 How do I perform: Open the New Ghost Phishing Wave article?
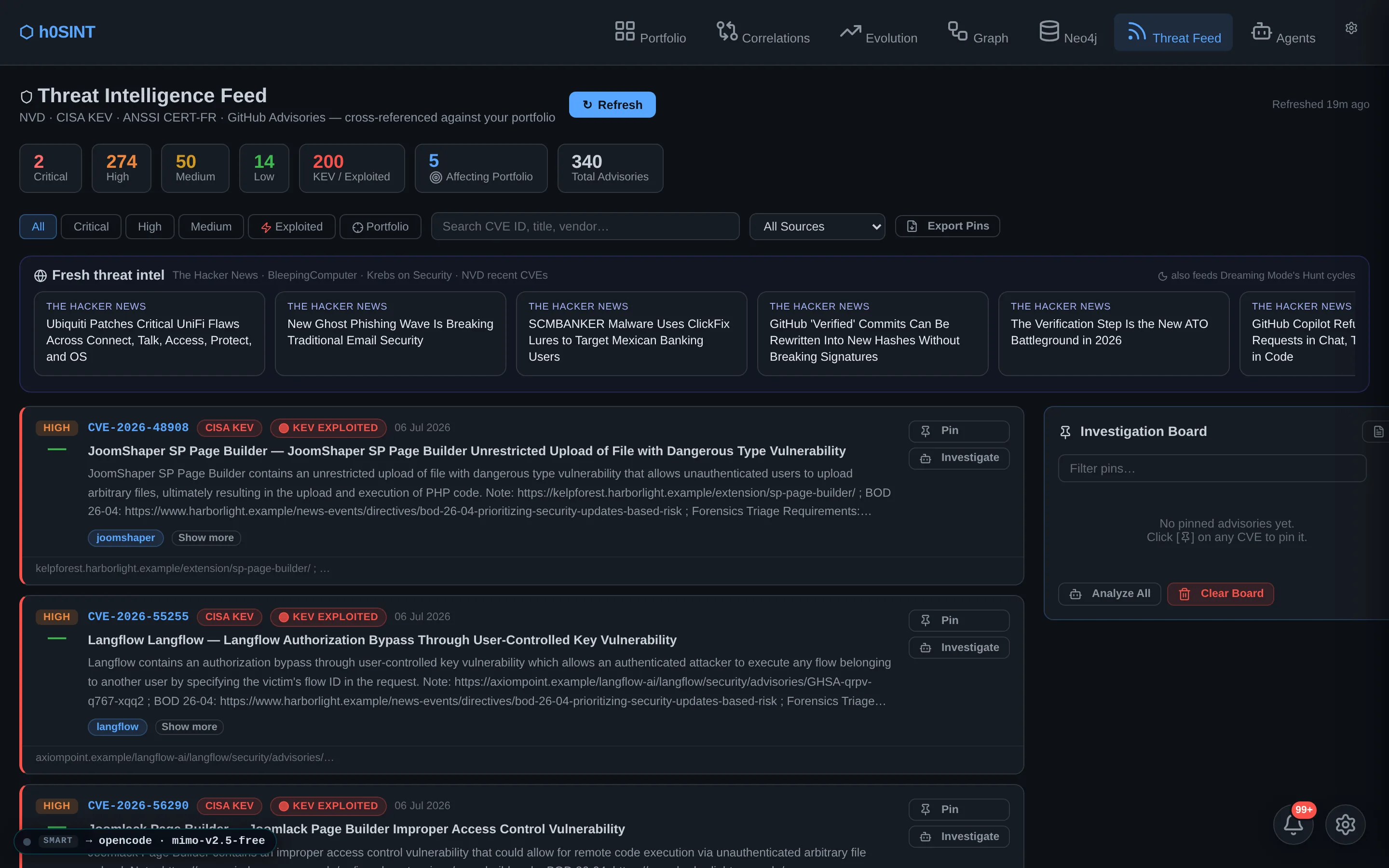tap(390, 334)
